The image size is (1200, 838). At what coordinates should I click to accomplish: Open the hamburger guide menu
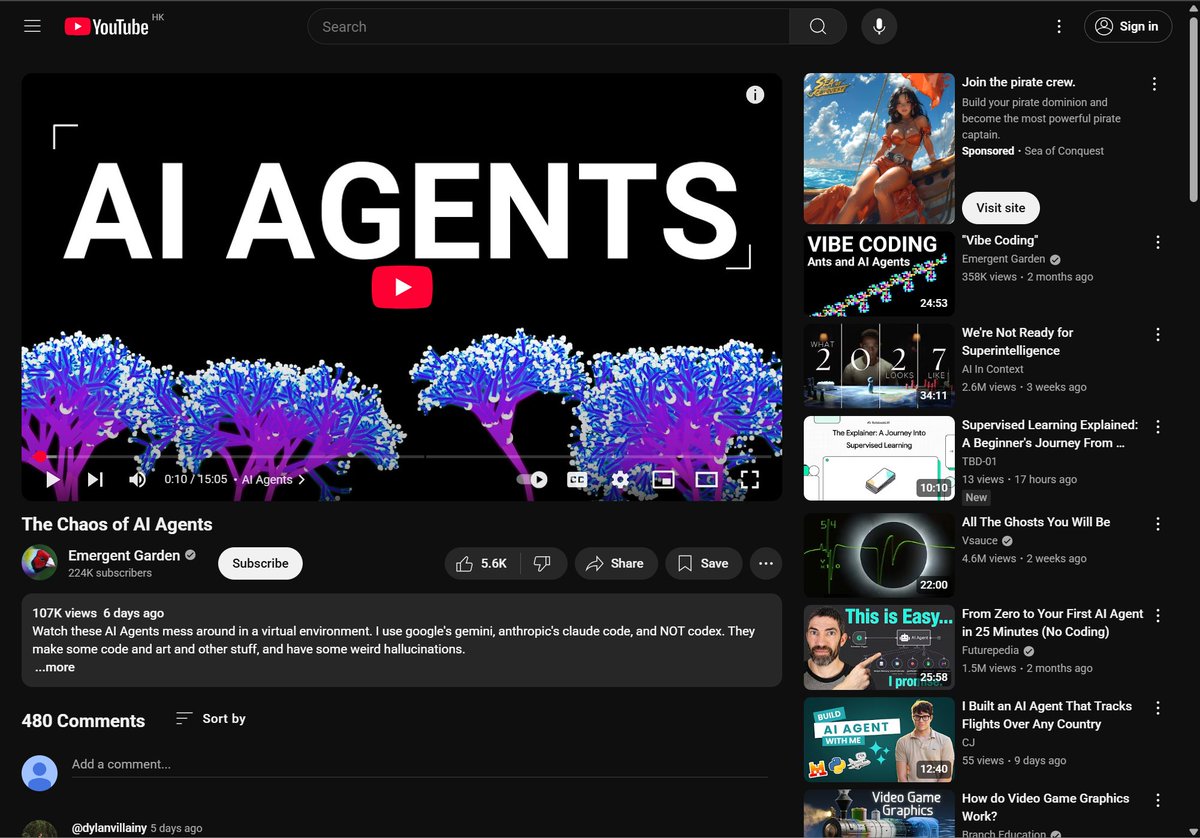[32, 27]
